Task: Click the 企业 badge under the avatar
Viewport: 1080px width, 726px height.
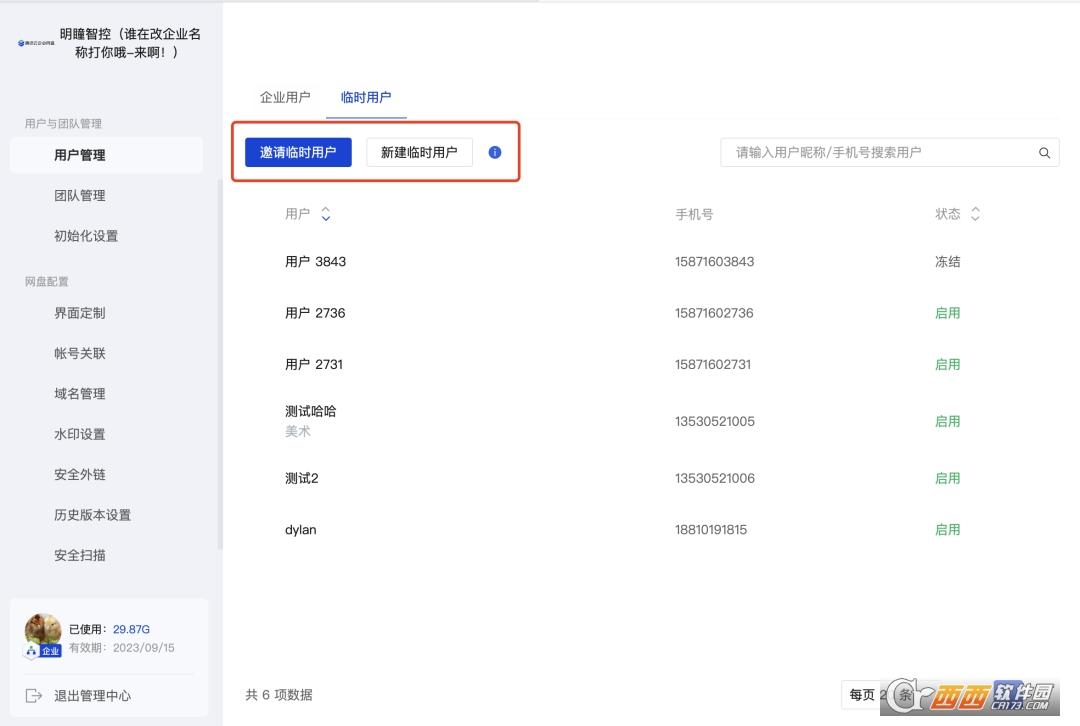Action: tap(50, 651)
